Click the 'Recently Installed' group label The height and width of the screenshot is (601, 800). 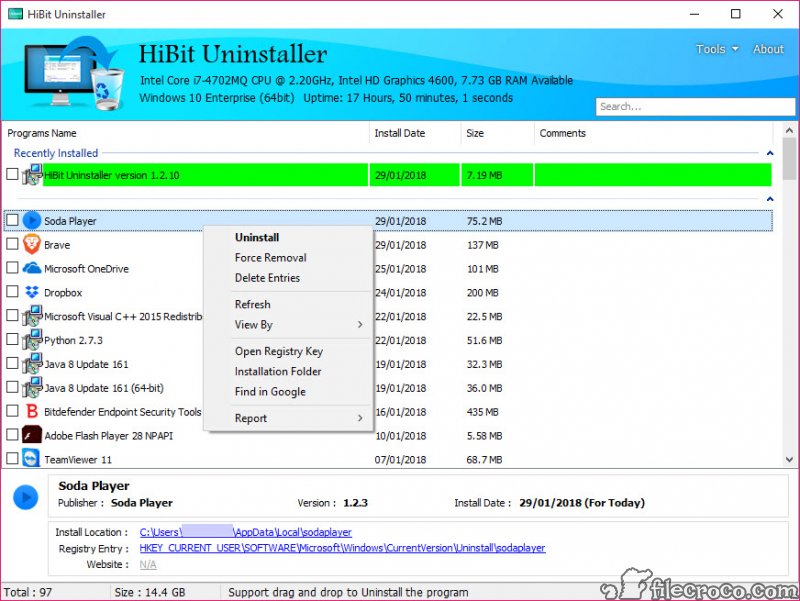pyautogui.click(x=56, y=153)
